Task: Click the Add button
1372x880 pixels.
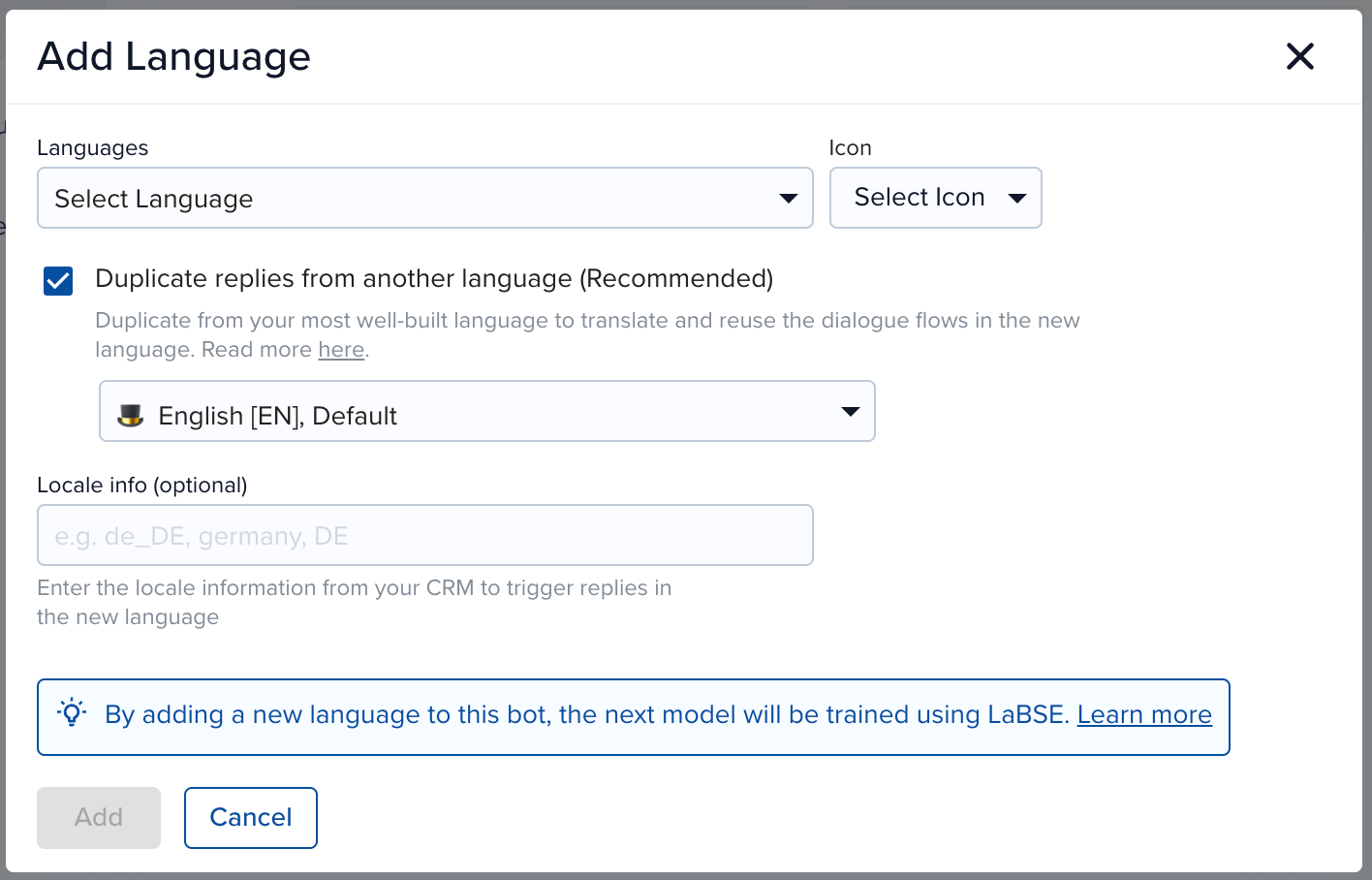Action: pos(99,818)
